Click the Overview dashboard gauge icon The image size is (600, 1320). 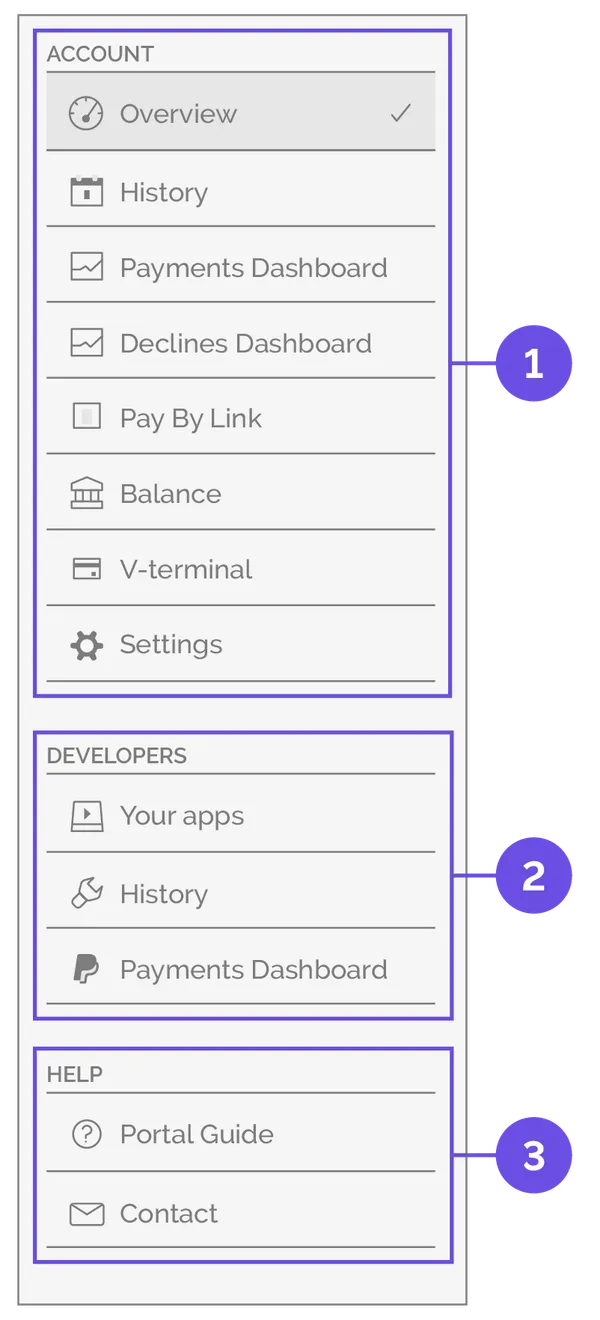(85, 112)
